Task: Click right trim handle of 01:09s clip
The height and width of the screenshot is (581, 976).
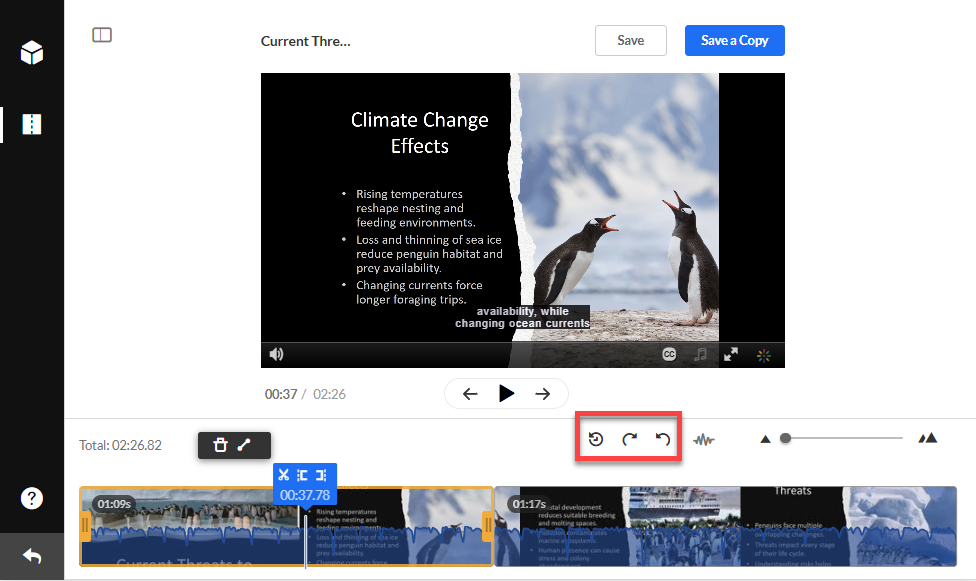Action: pyautogui.click(x=488, y=526)
